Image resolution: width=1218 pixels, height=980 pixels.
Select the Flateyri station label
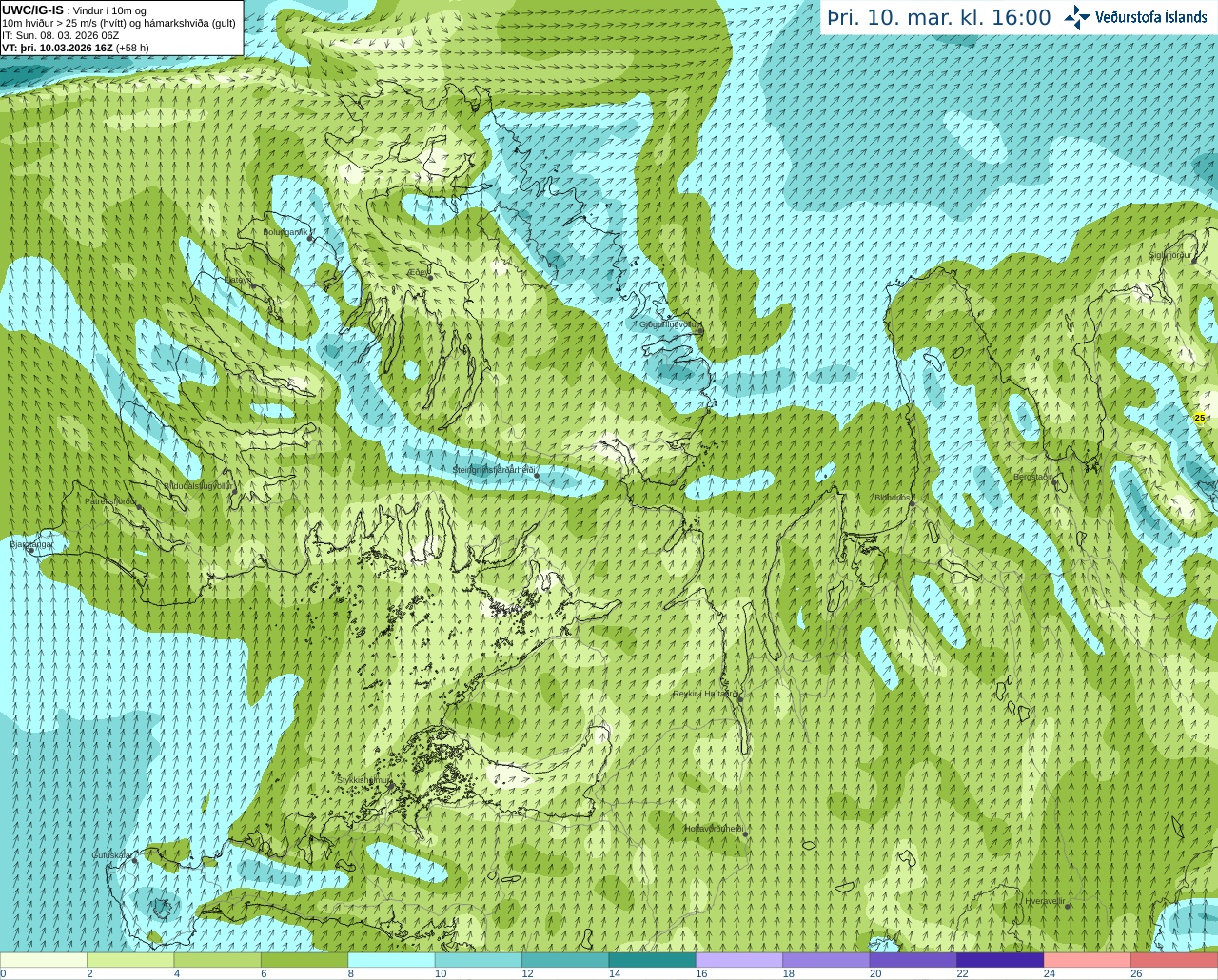[x=238, y=280]
